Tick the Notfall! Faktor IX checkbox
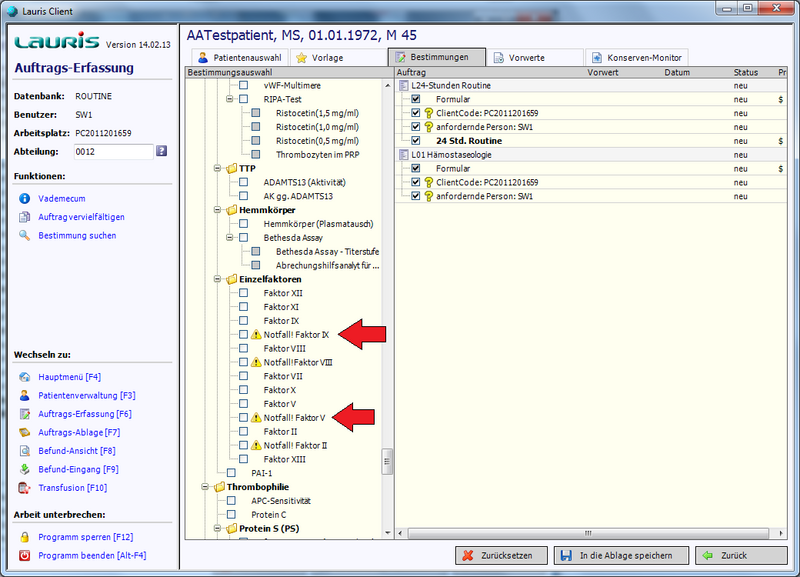The image size is (800, 577). coord(243,334)
